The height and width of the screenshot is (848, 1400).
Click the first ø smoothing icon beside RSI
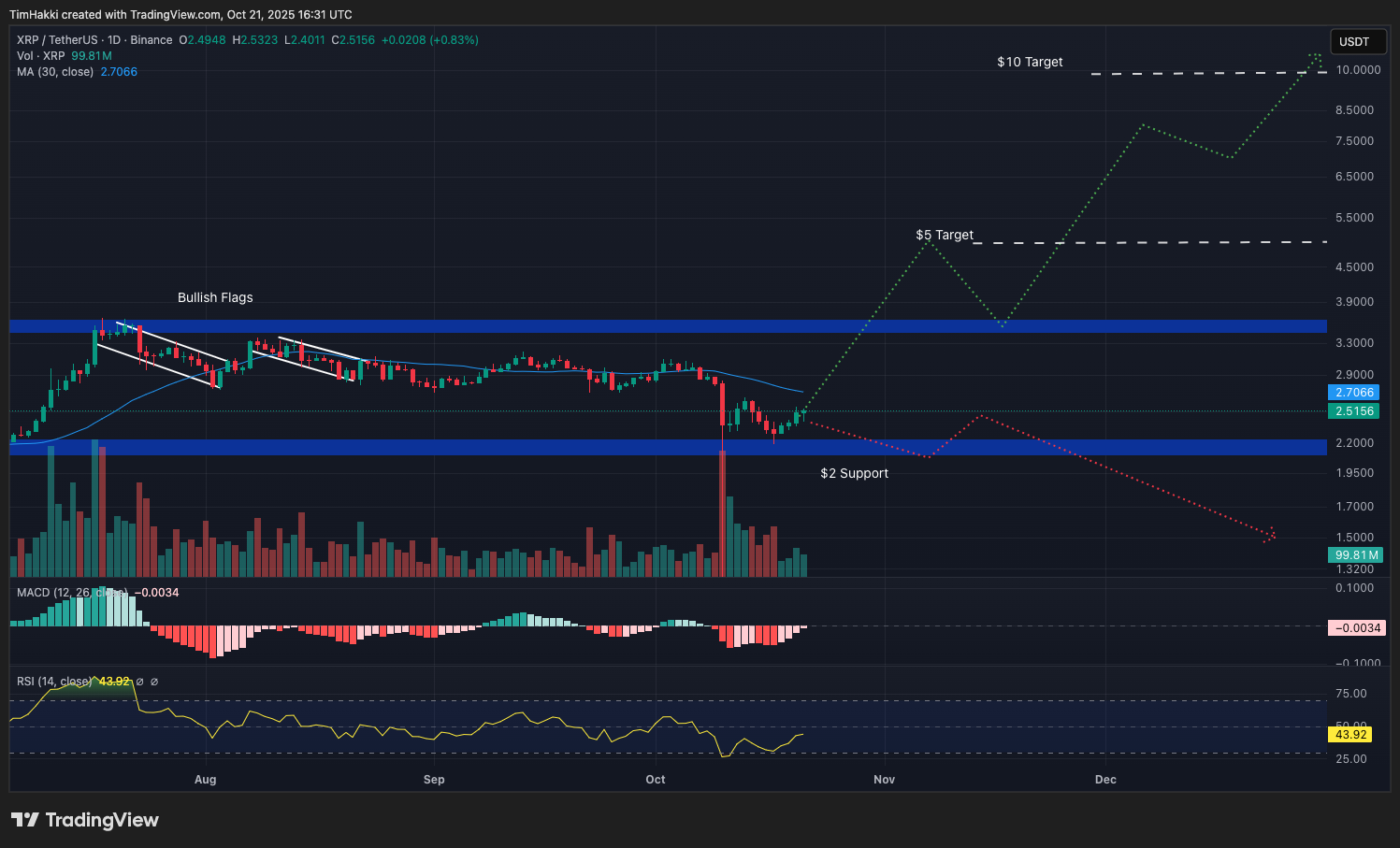click(x=138, y=682)
